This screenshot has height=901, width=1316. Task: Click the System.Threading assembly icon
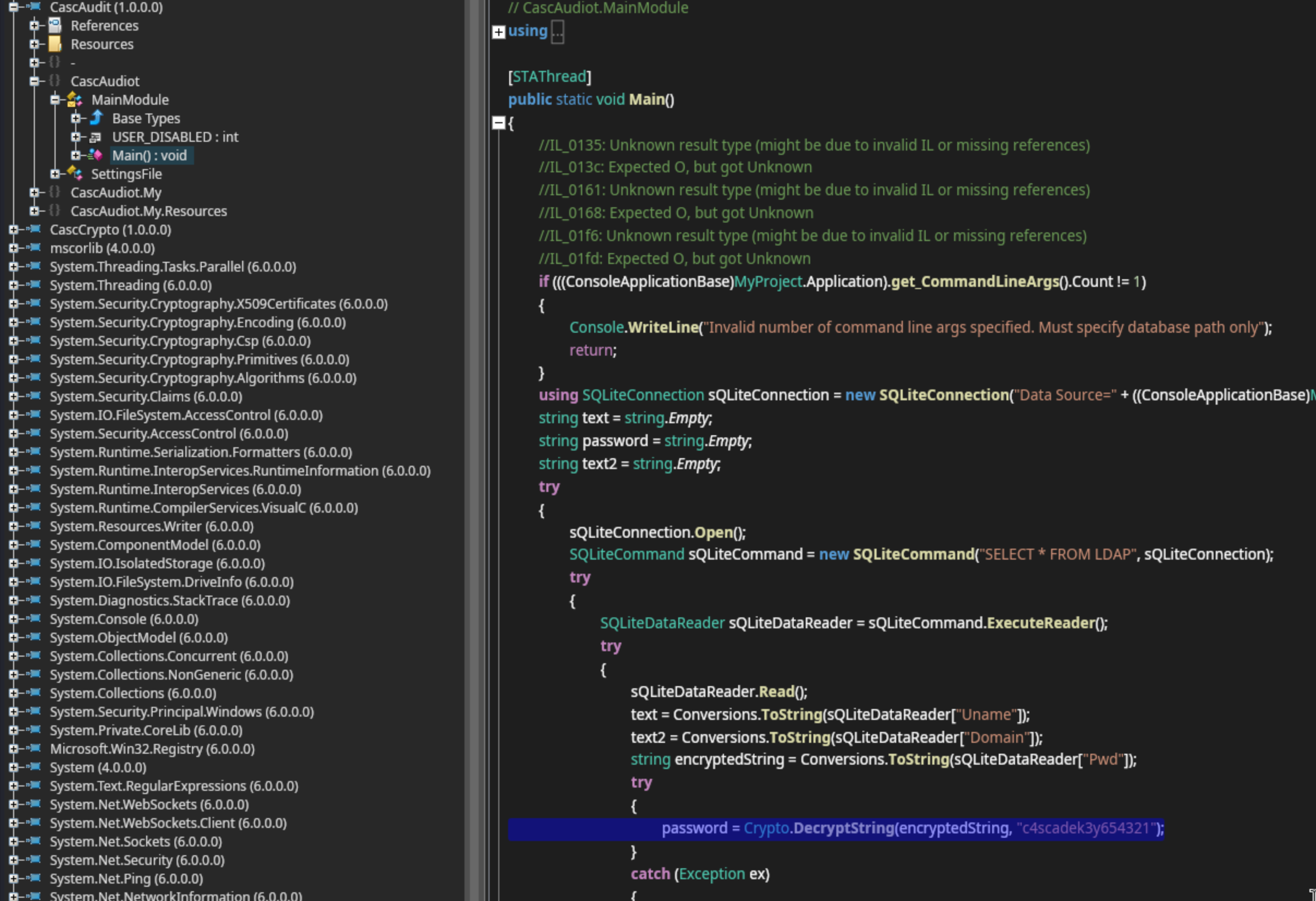coord(34,285)
